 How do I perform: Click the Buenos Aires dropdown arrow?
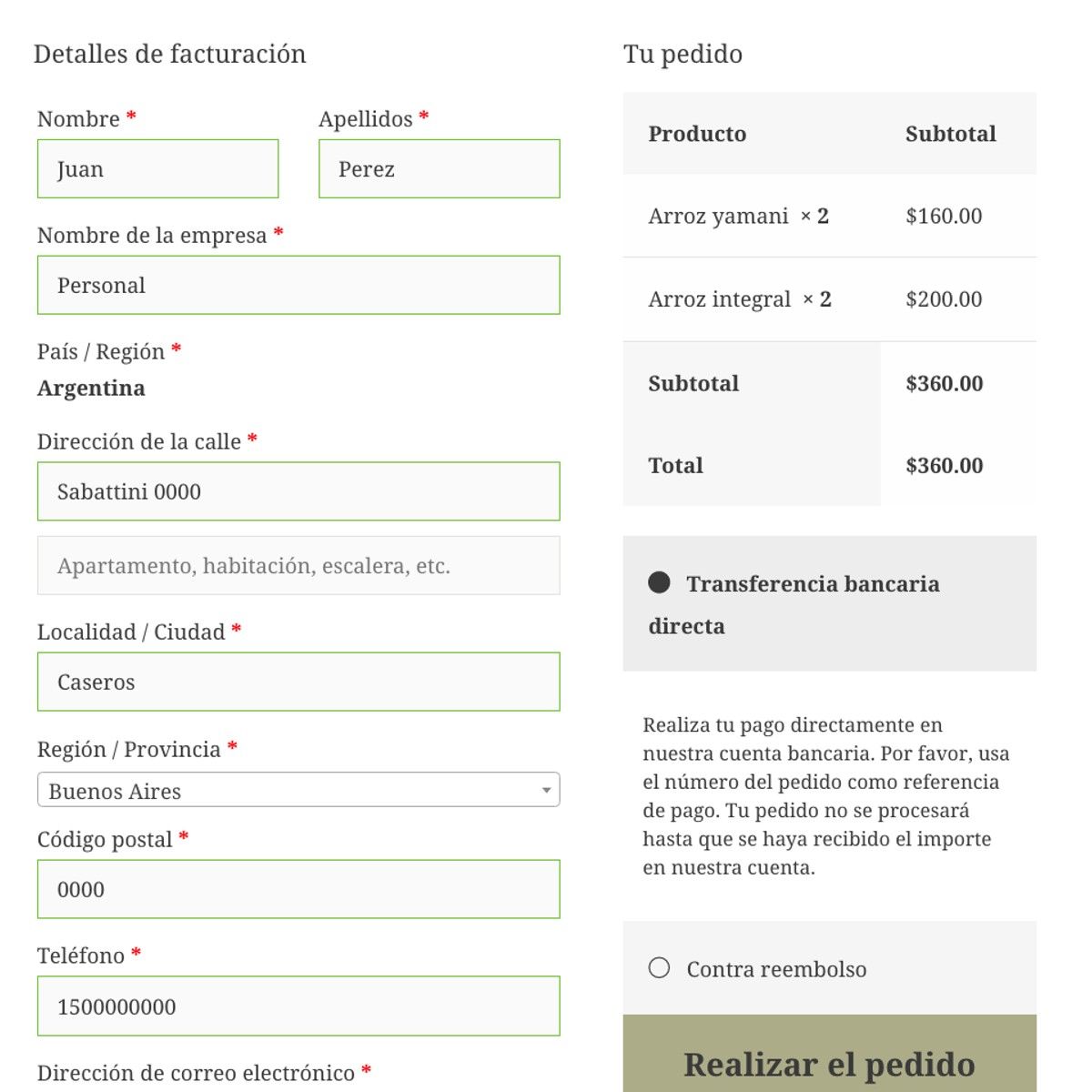click(x=545, y=790)
